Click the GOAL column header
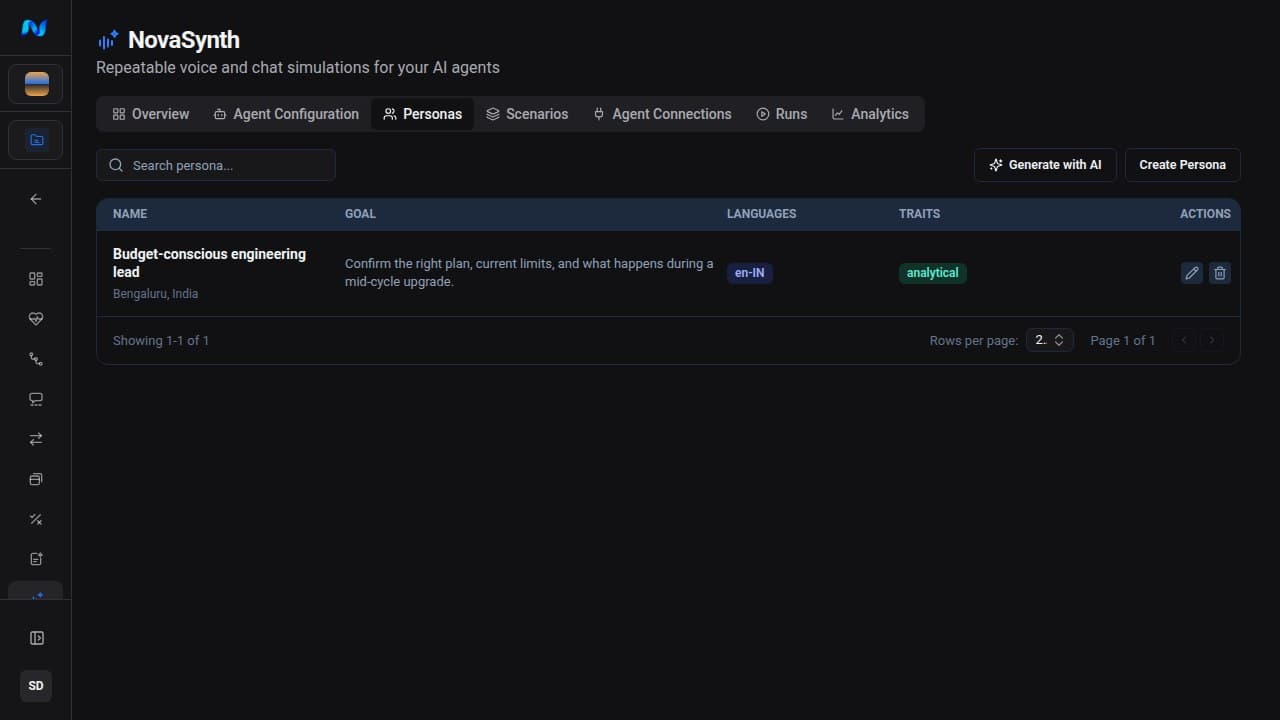1280x720 pixels. [360, 214]
